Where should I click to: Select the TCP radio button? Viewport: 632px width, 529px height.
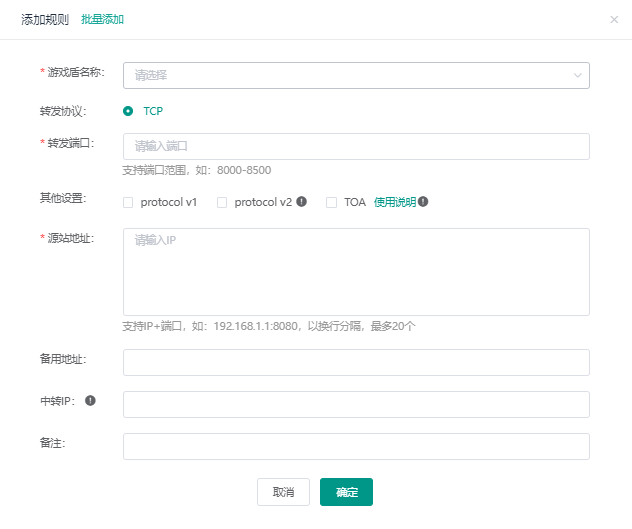128,111
